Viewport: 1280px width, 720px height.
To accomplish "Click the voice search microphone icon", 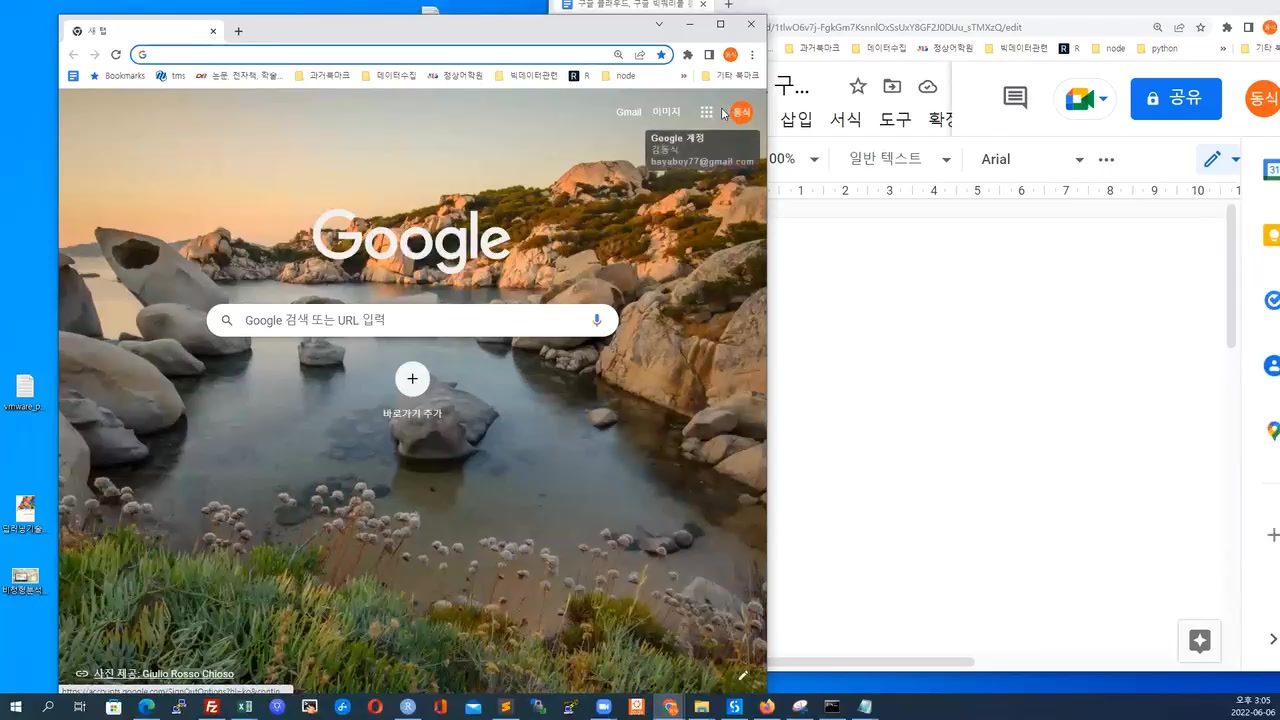I will tap(597, 320).
